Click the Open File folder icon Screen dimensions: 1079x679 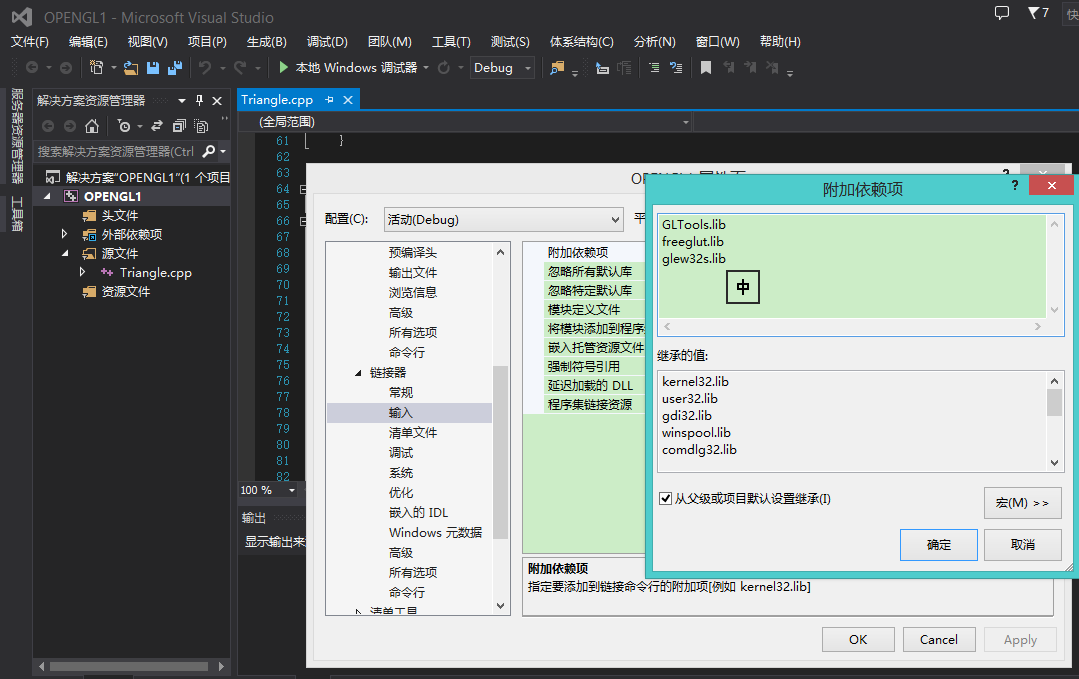[131, 68]
